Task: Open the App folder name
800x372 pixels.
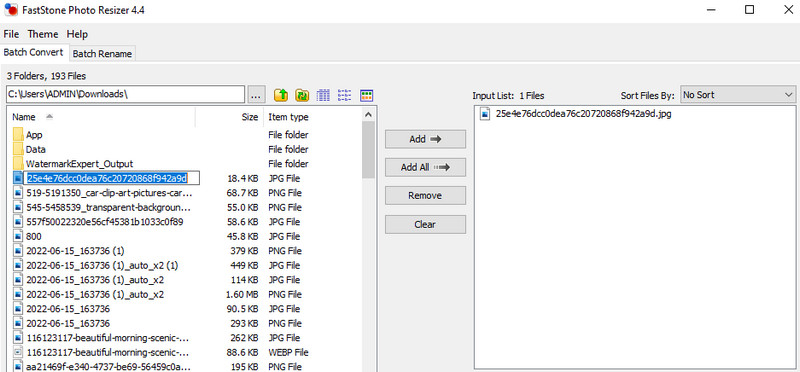Action: point(34,135)
